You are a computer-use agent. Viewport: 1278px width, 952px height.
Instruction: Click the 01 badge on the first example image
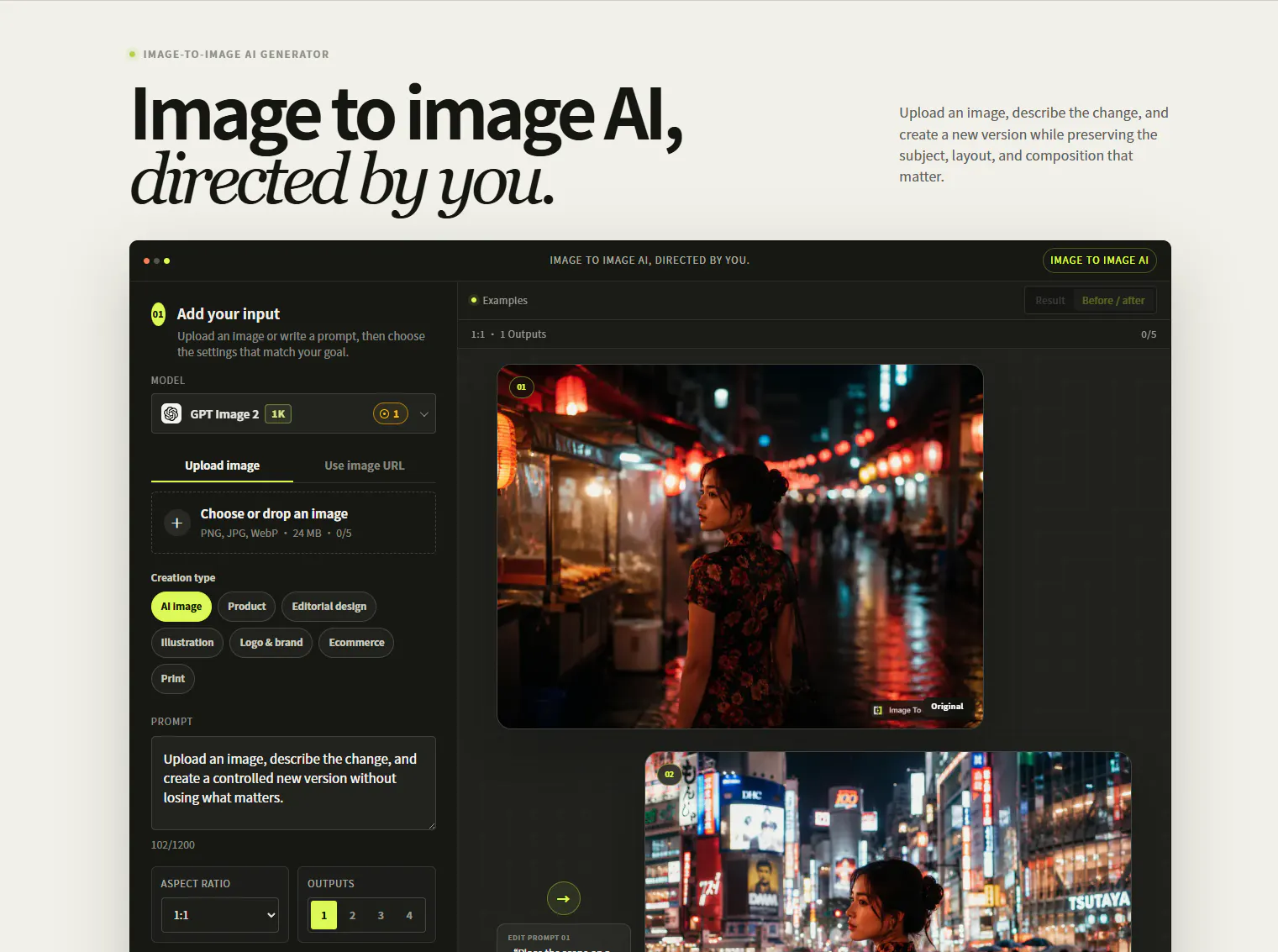coord(522,387)
